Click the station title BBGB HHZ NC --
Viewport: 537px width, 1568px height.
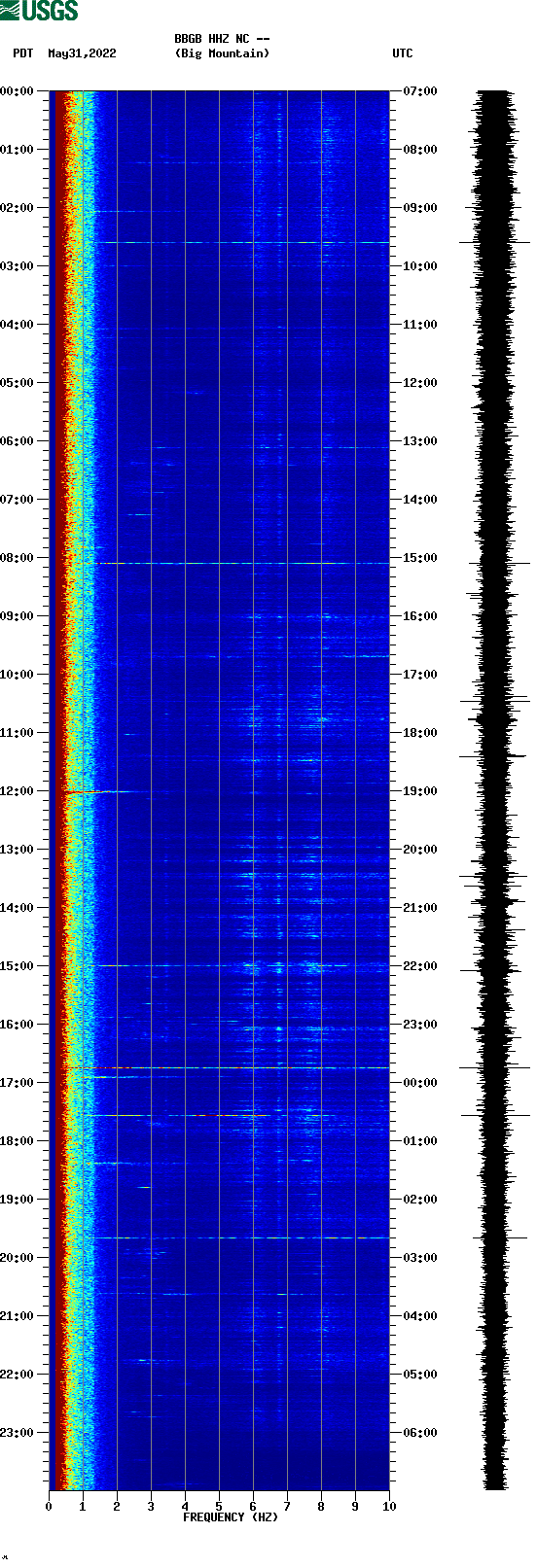222,39
